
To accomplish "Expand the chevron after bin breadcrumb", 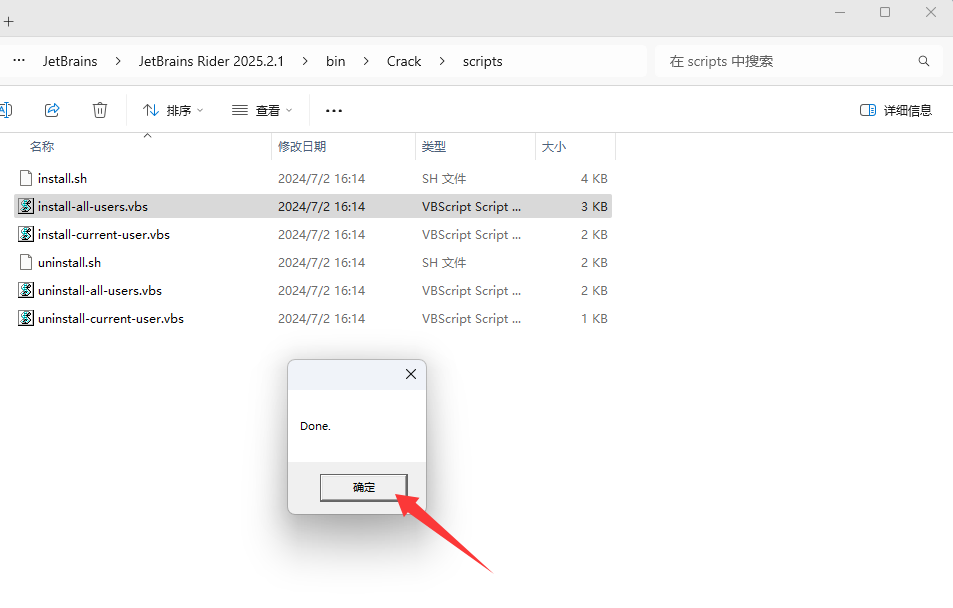I will click(366, 61).
